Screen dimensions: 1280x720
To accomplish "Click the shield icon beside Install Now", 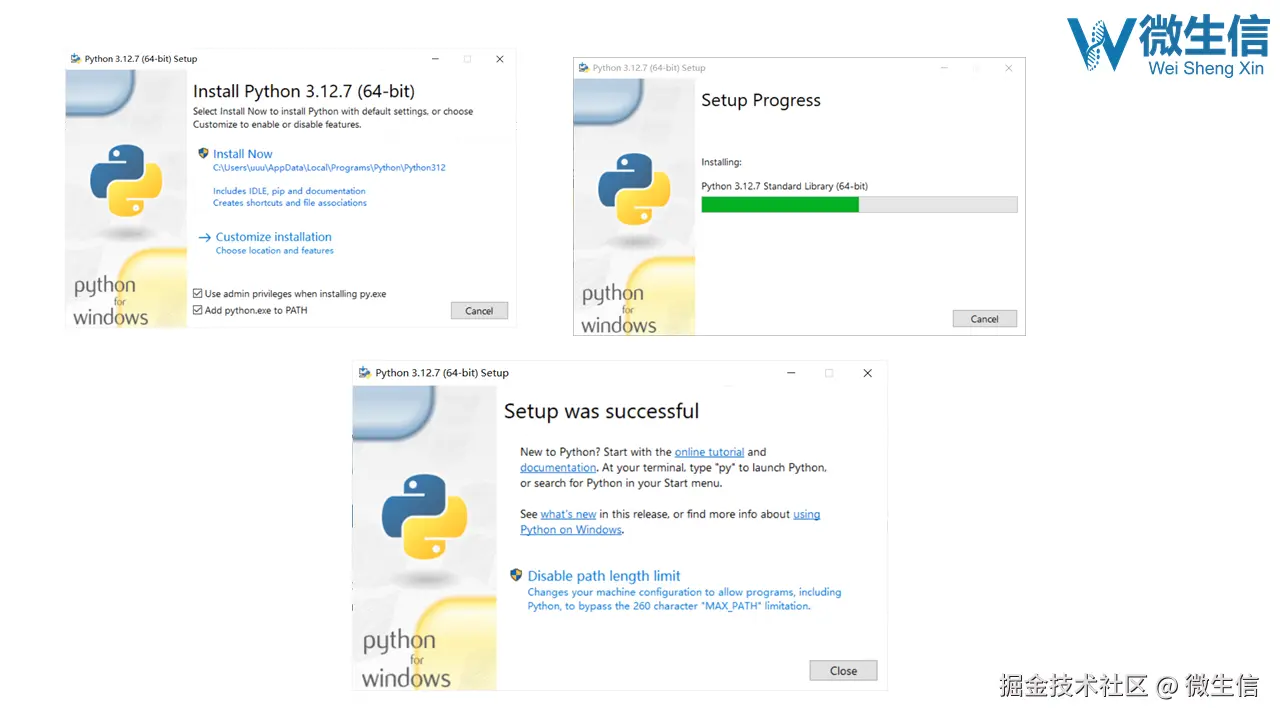I will [x=203, y=153].
